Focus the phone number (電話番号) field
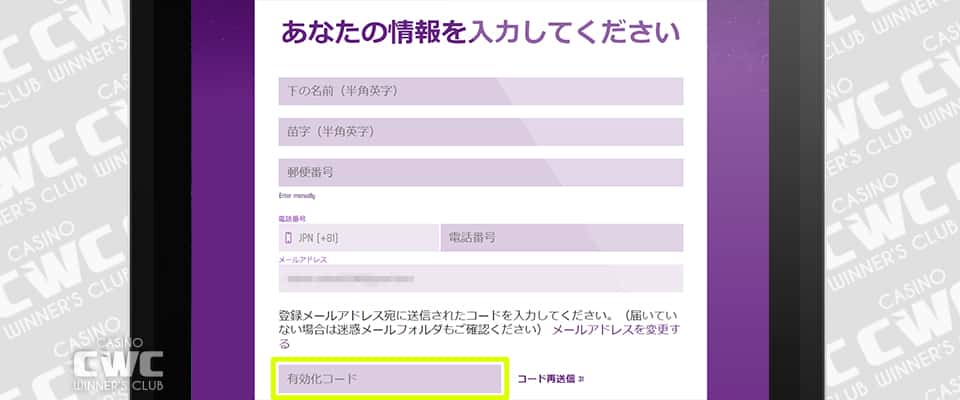The height and width of the screenshot is (400, 960). point(562,238)
